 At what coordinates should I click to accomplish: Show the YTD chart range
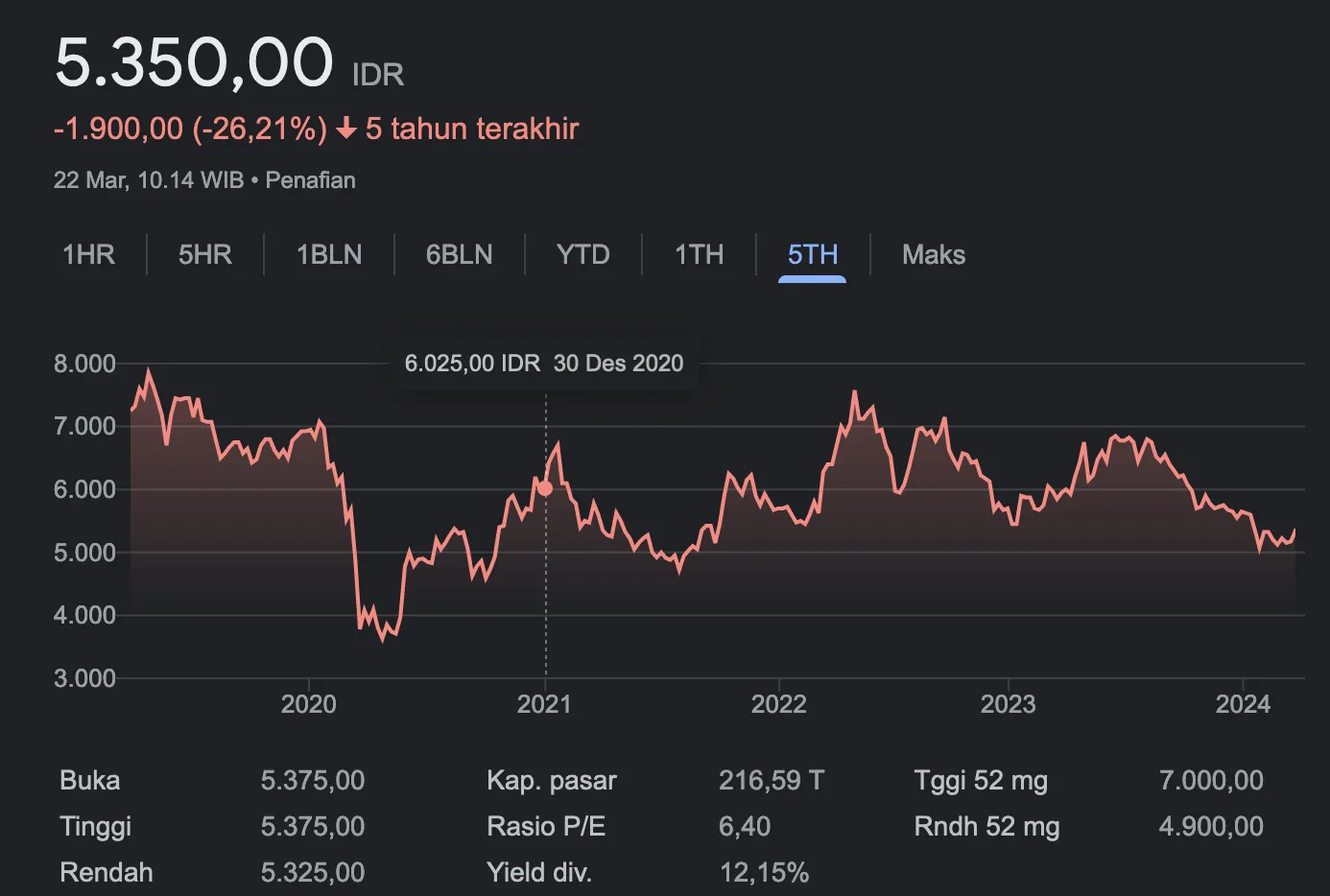[x=582, y=254]
